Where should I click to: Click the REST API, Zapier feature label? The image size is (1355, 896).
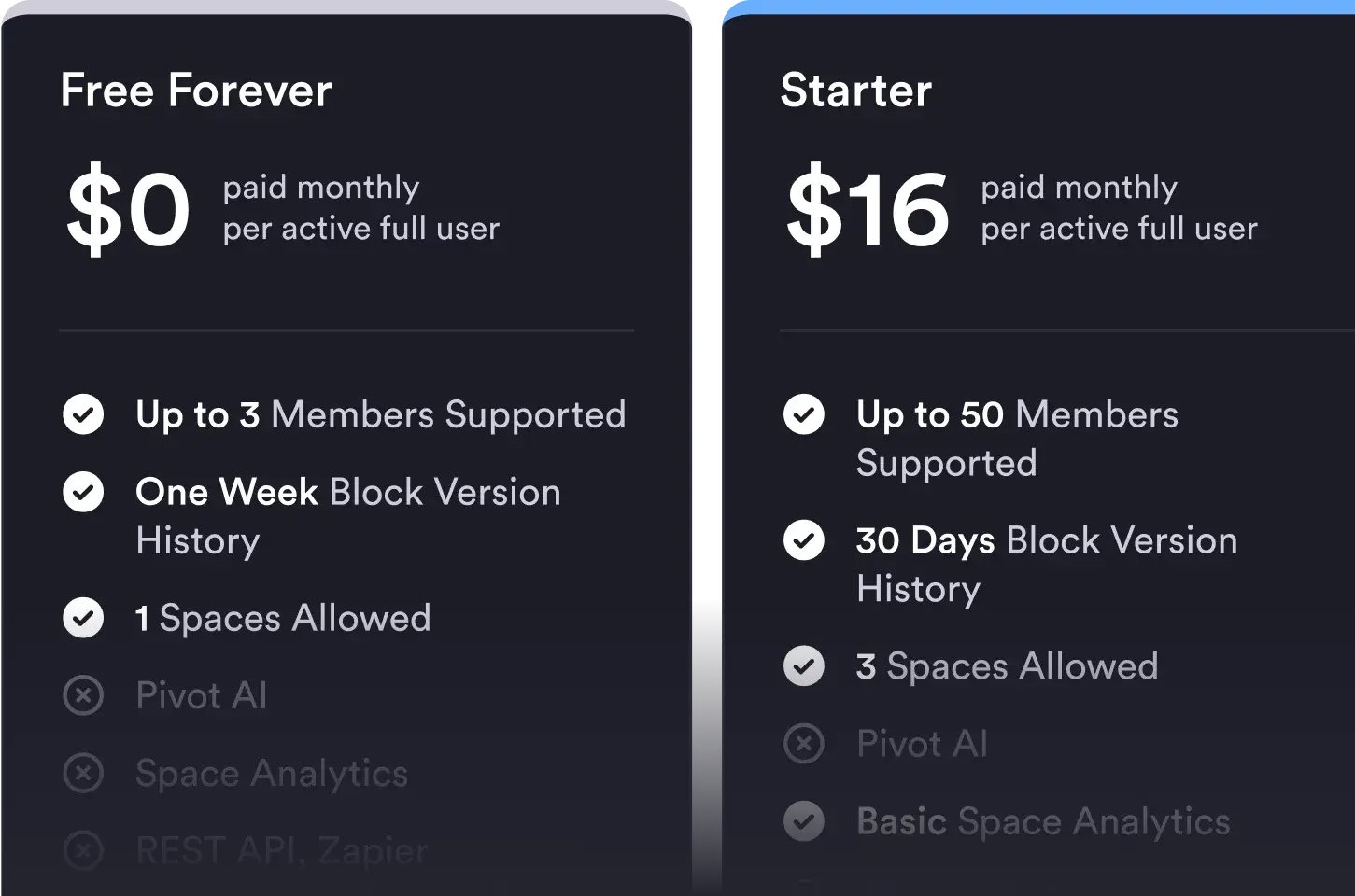pos(281,850)
